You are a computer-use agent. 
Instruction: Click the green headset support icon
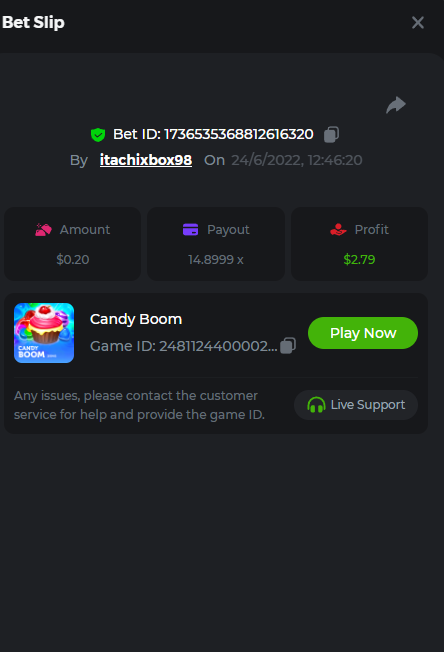click(316, 405)
